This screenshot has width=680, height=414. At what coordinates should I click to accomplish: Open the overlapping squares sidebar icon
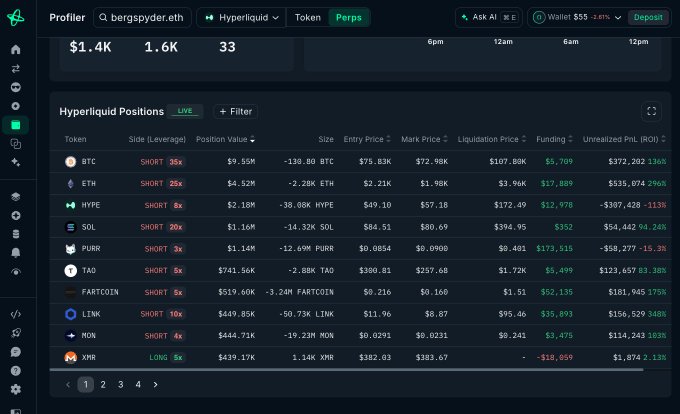click(16, 144)
